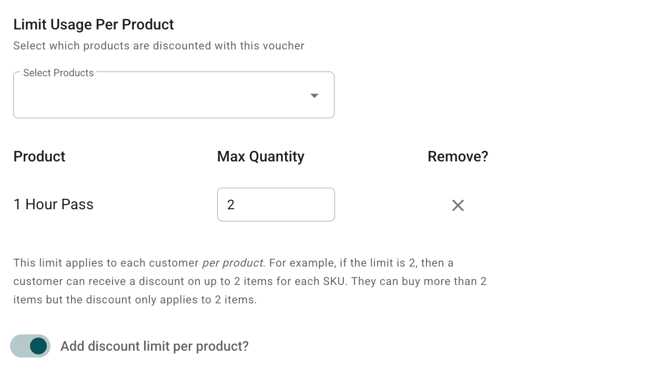Click the dark knob of the discount limit switch
670x367 pixels.
pyautogui.click(x=38, y=346)
